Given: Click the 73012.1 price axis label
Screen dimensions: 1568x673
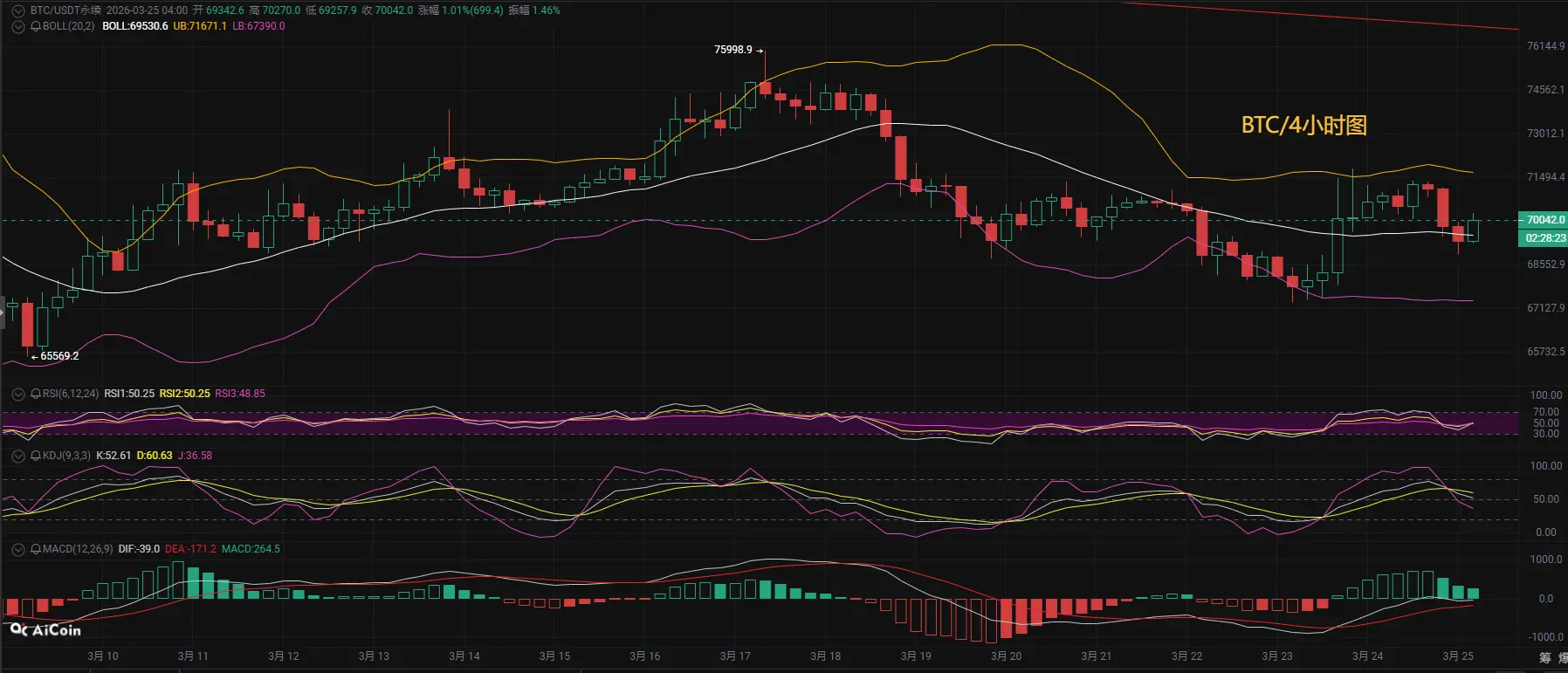Looking at the screenshot, I should tap(1545, 134).
